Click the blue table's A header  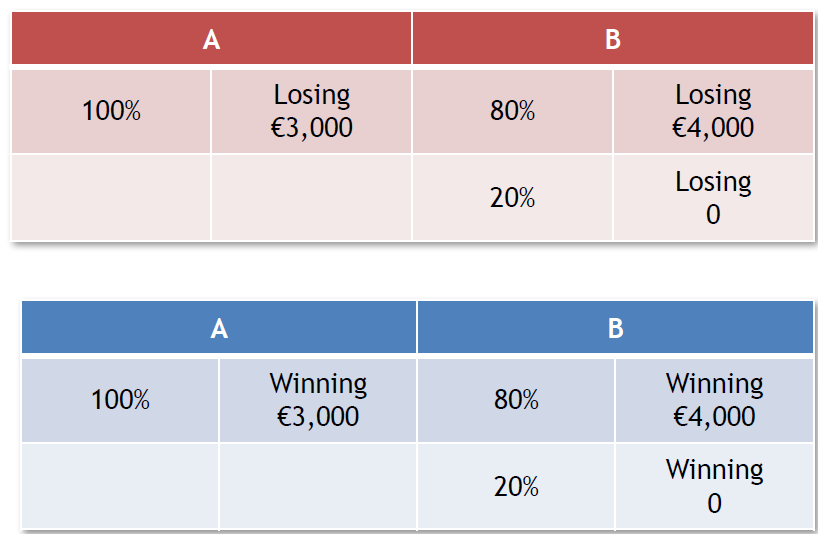coord(219,327)
